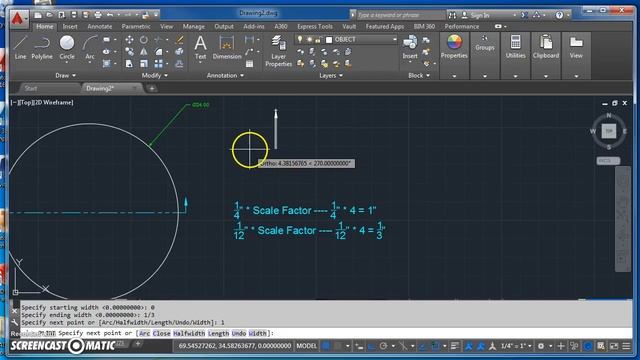Switch to the Parametric ribbon tab

136,27
